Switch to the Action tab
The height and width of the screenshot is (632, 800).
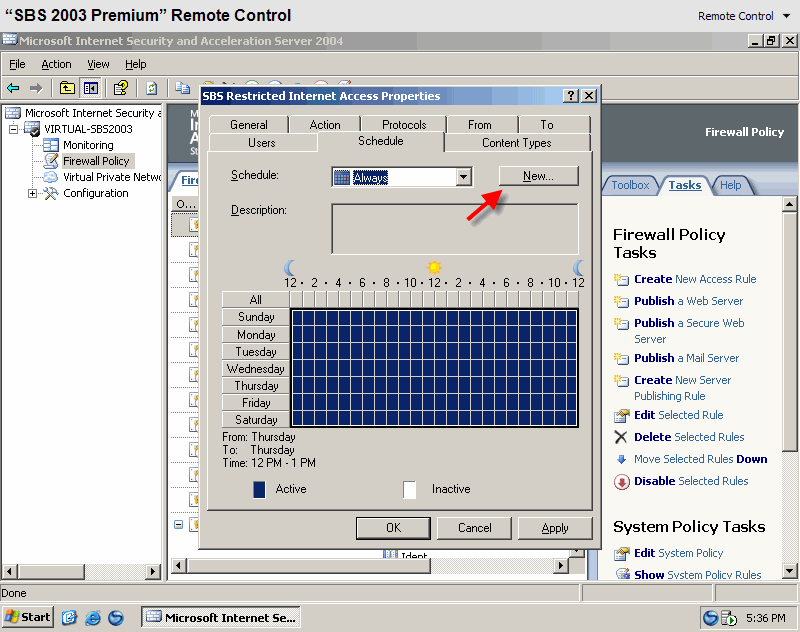pyautogui.click(x=325, y=125)
